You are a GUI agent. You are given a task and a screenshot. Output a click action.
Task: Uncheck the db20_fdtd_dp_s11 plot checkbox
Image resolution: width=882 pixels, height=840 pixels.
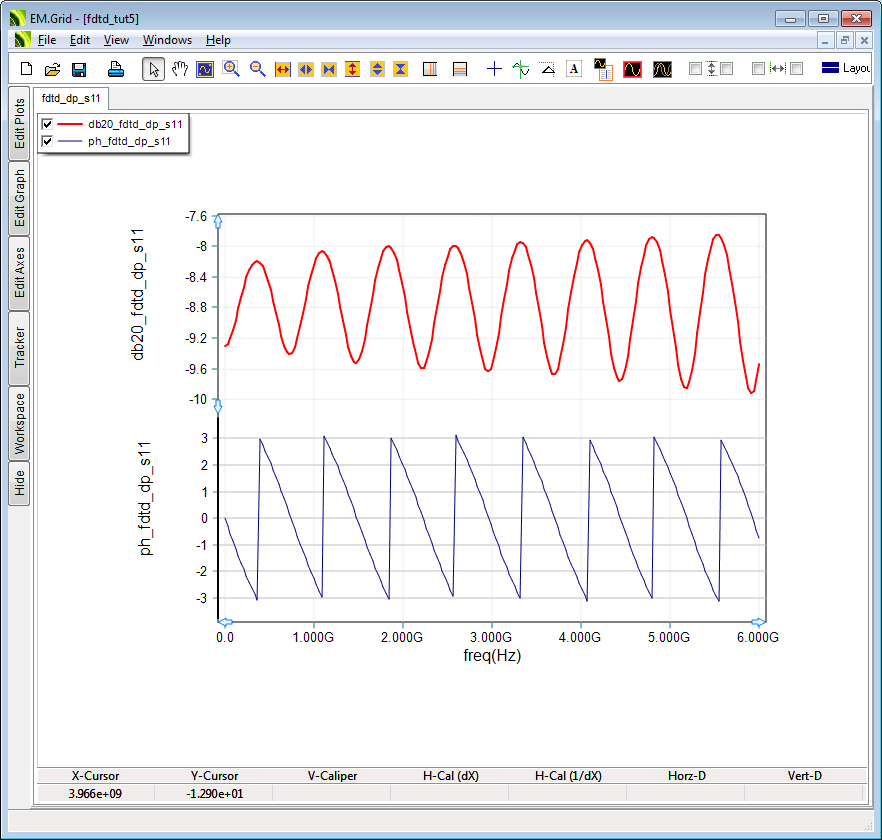[x=47, y=124]
